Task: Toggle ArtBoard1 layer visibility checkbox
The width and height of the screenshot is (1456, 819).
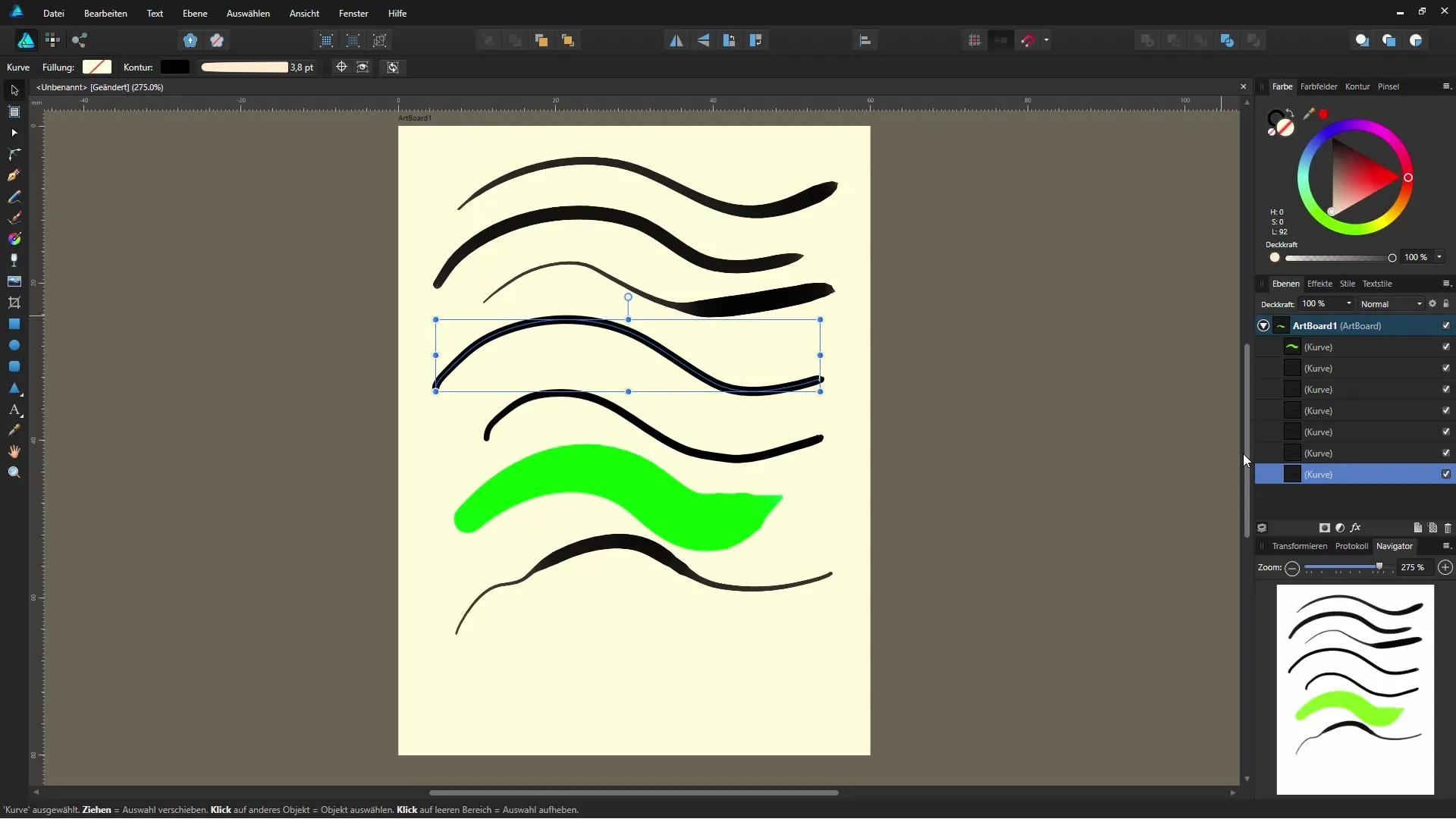Action: (x=1446, y=326)
